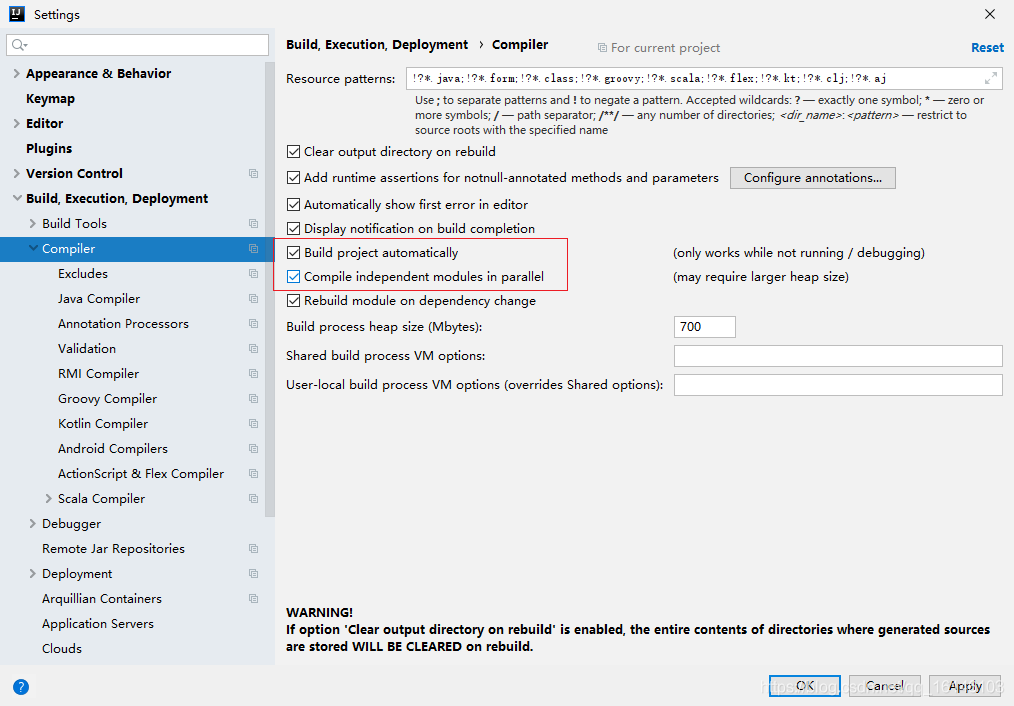Toggle Automatically show first error in editor
This screenshot has height=706, width=1014.
(x=294, y=205)
